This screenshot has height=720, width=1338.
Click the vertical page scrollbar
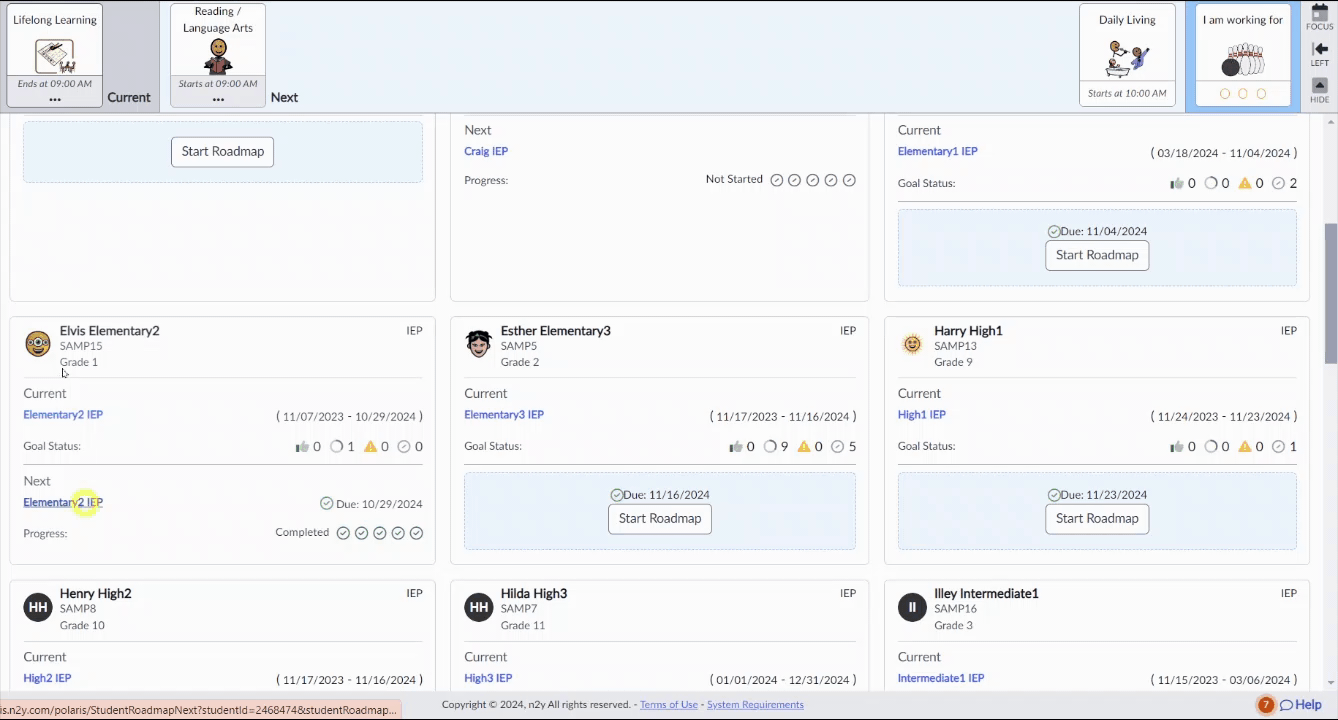pos(1330,294)
